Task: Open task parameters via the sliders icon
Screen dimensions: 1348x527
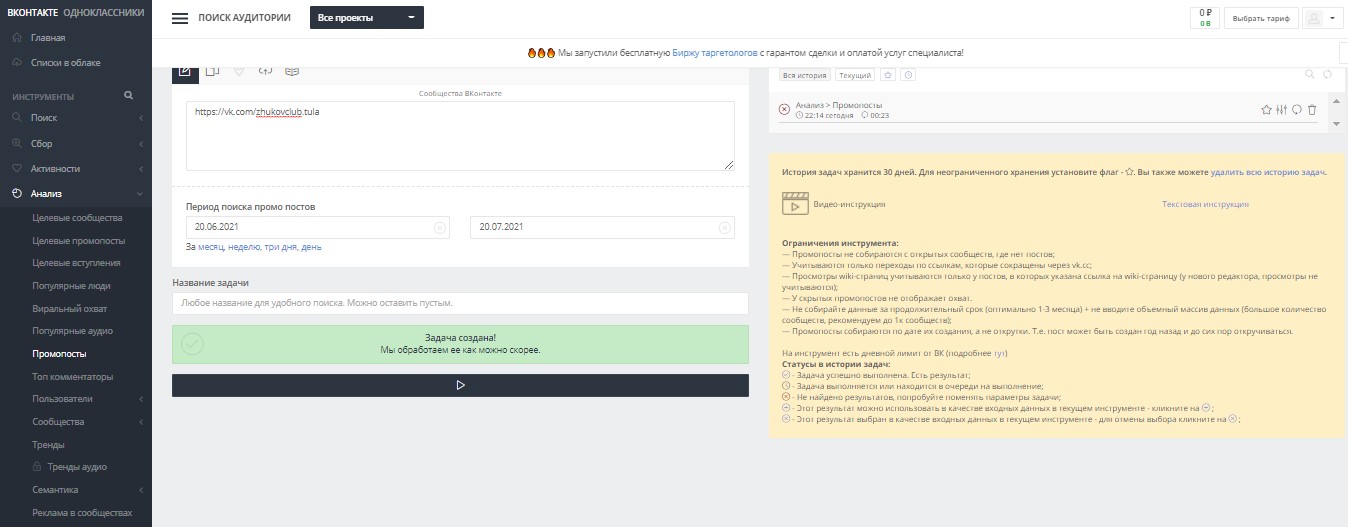Action: point(1282,110)
